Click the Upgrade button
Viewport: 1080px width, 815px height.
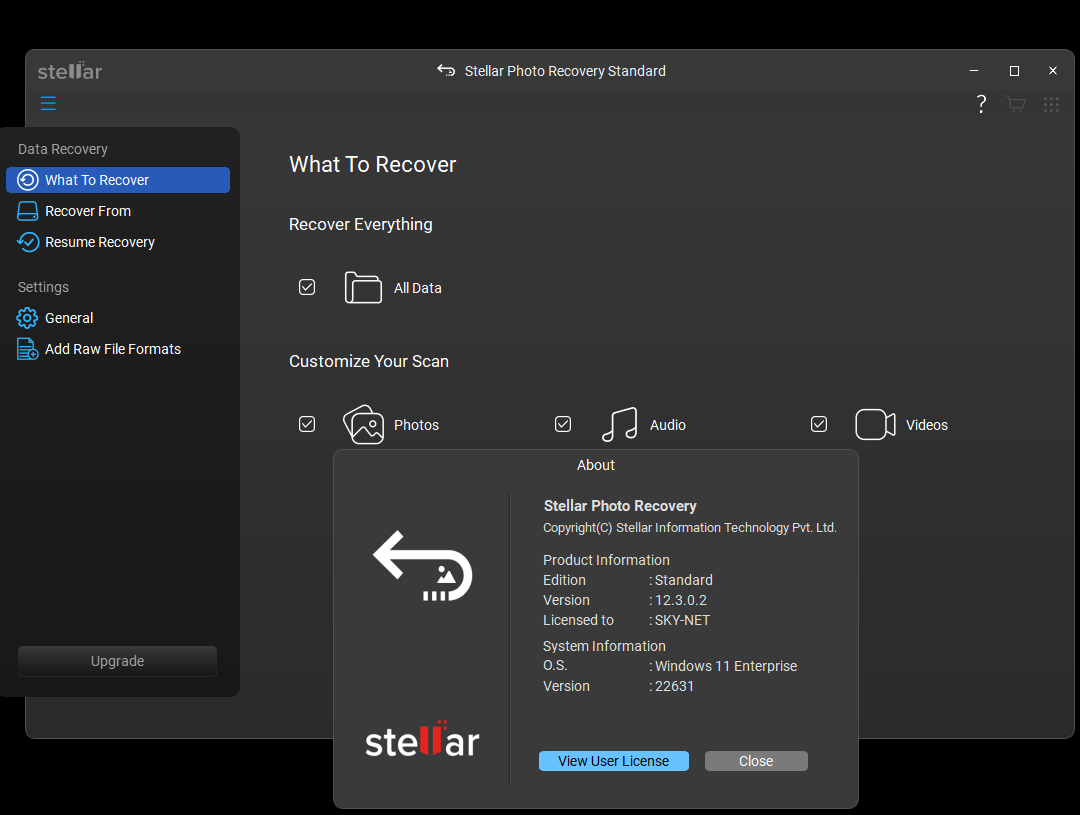pos(117,661)
